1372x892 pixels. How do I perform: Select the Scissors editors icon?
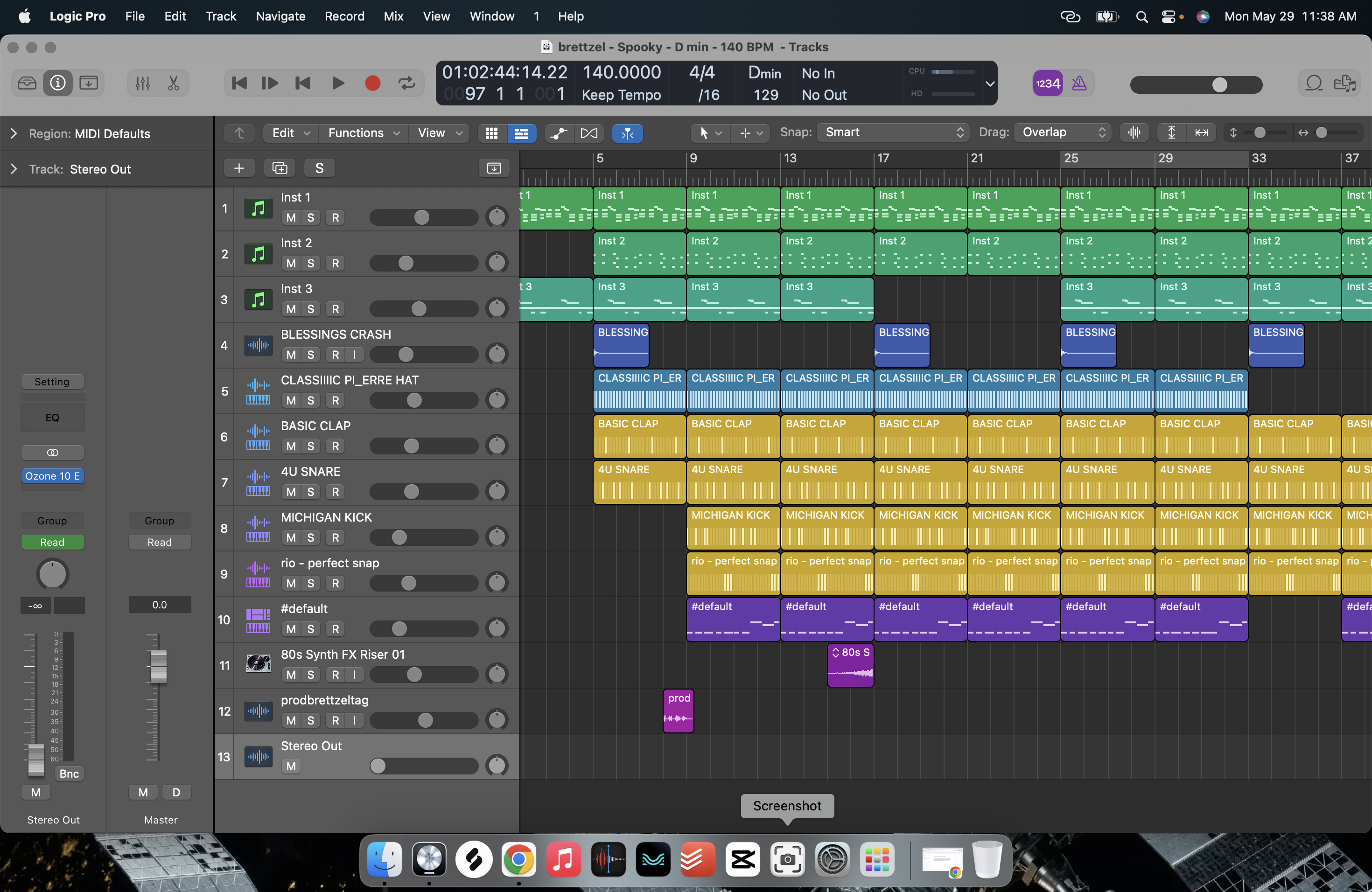pos(174,84)
